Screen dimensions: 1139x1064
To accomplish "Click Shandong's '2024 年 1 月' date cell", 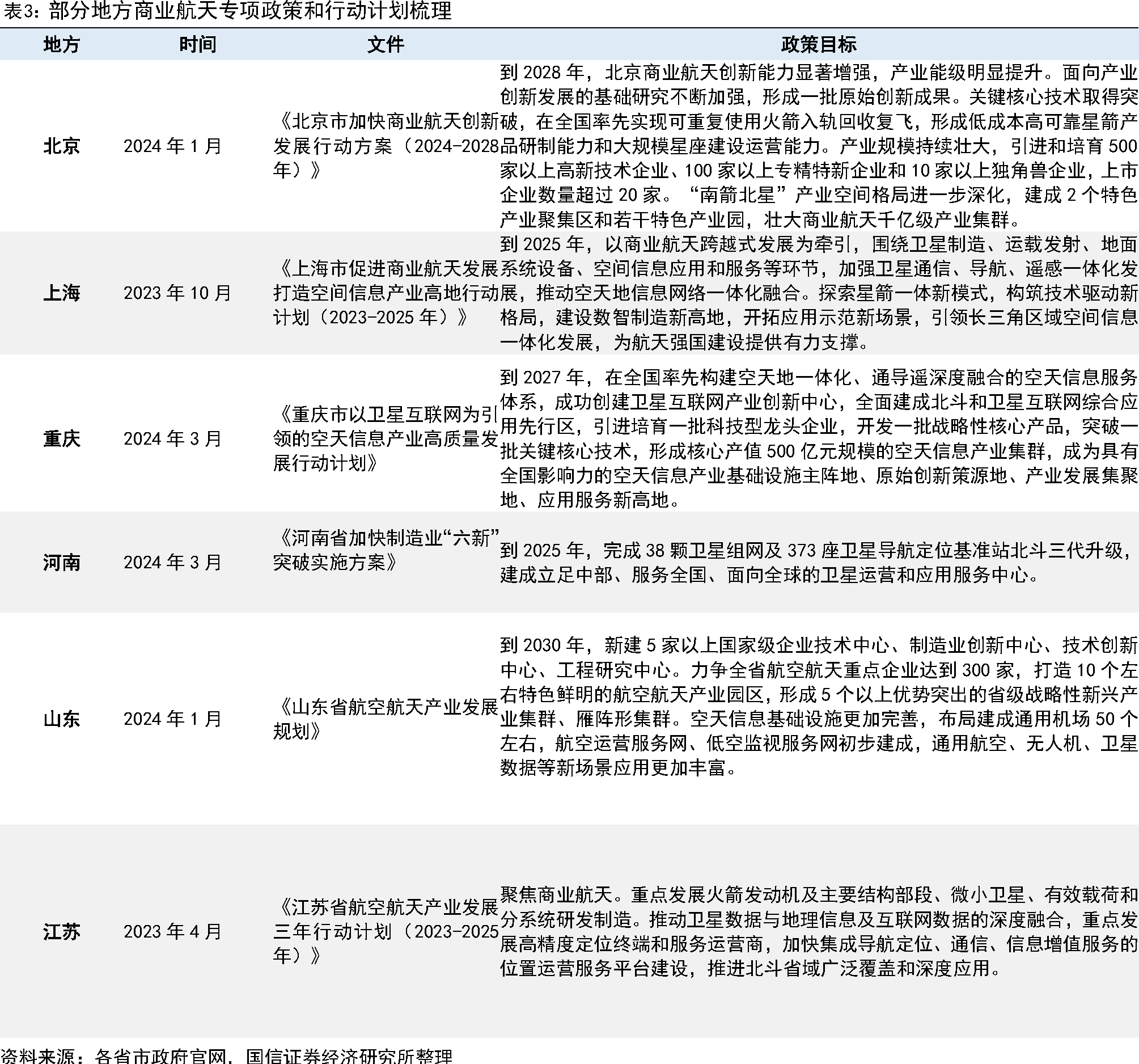I will tap(172, 719).
